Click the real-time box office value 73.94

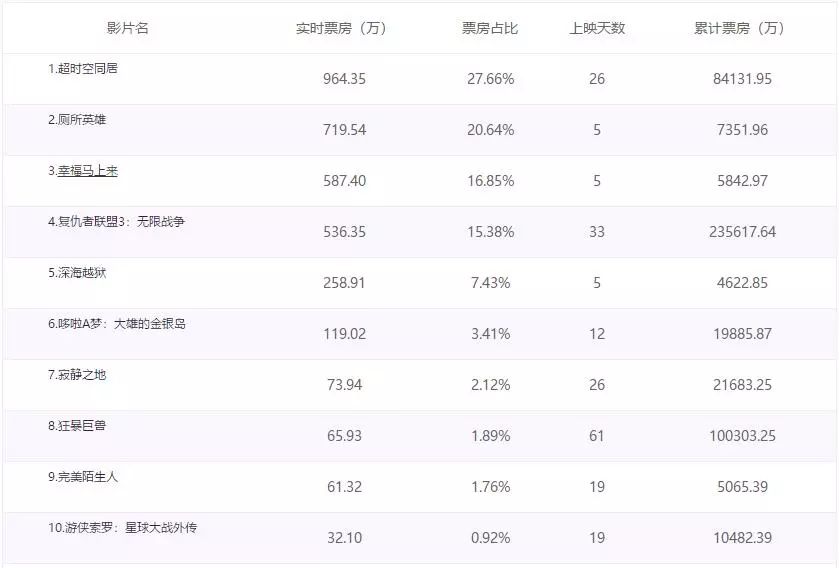click(345, 385)
